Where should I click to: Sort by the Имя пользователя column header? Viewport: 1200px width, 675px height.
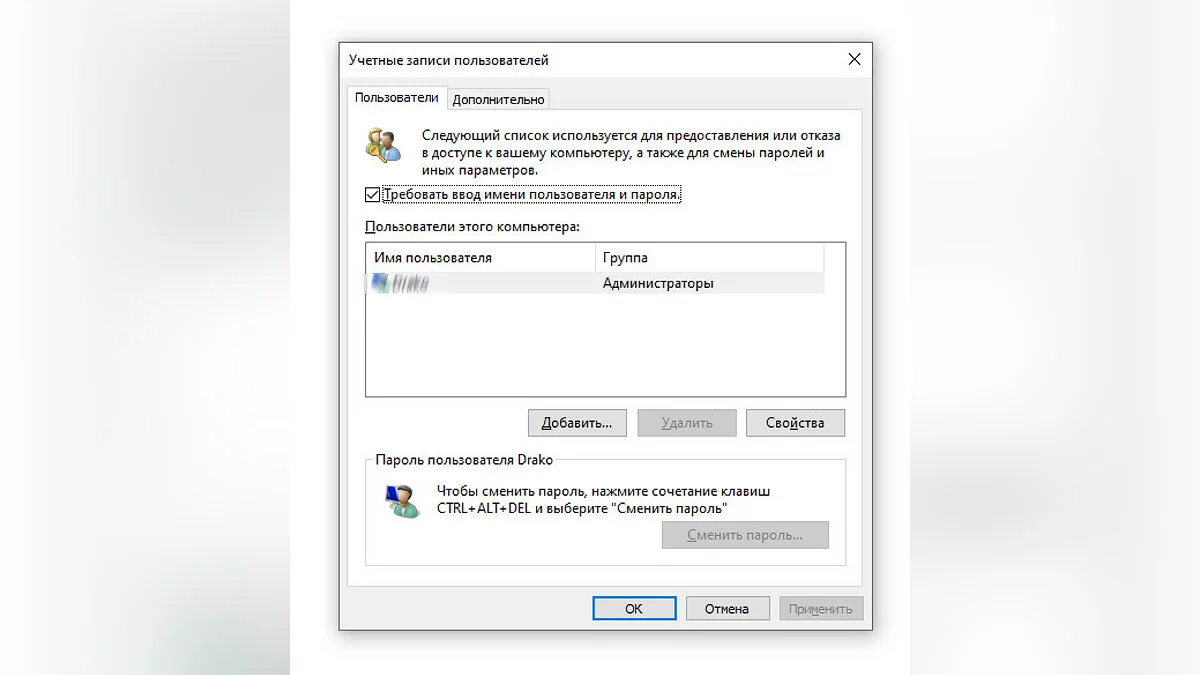[x=480, y=258]
